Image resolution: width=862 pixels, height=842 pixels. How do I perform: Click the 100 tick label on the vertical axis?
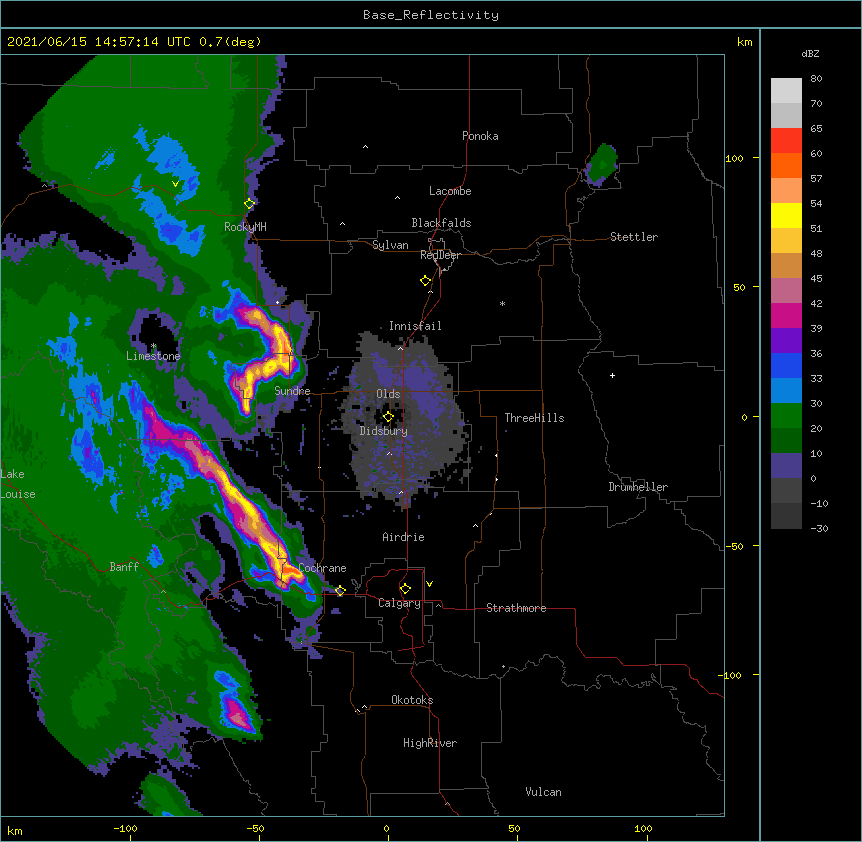(734, 158)
